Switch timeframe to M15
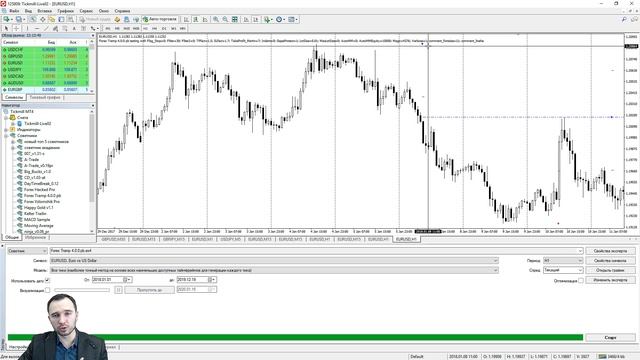Viewport: 640px width, 360px height. [x=127, y=28]
